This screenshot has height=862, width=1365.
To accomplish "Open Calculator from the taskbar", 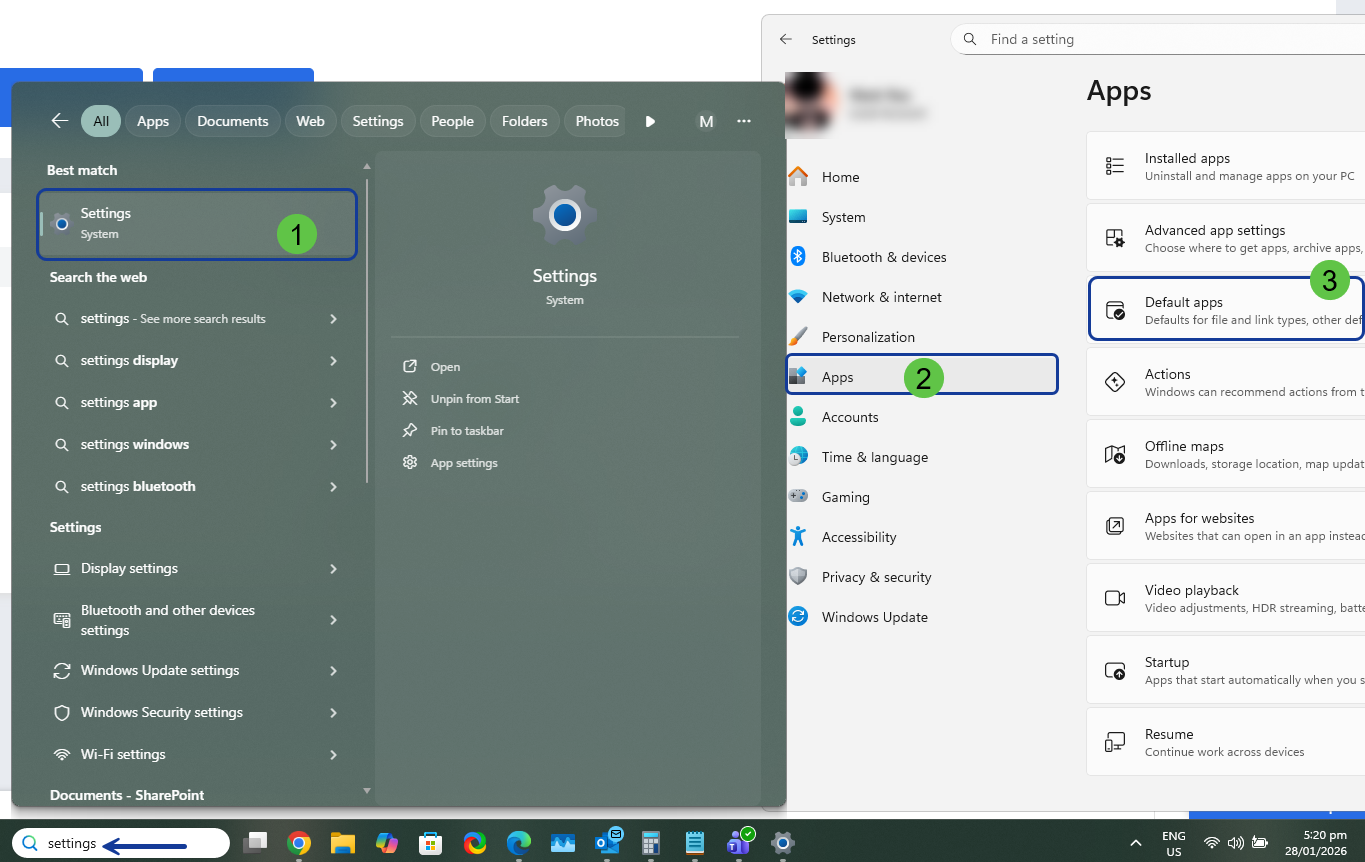I will click(651, 843).
